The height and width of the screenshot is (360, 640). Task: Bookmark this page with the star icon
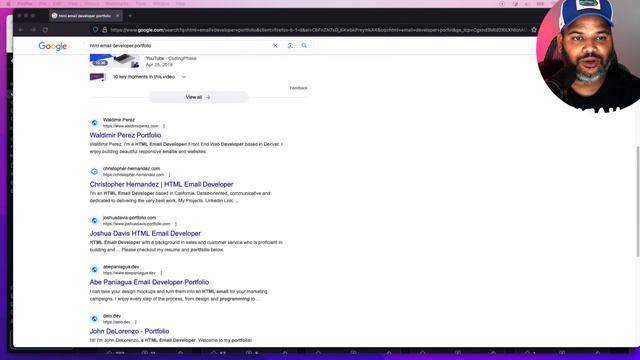tap(533, 30)
